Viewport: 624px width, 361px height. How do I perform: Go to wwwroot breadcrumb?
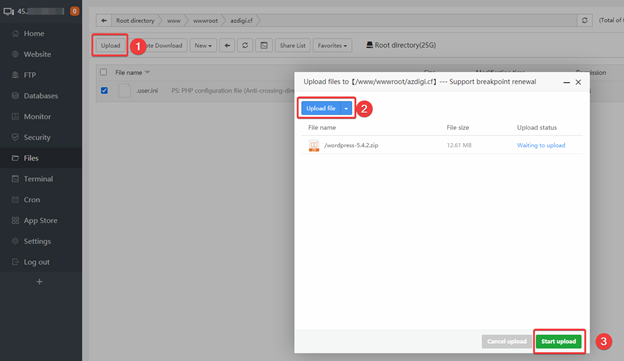tap(205, 20)
